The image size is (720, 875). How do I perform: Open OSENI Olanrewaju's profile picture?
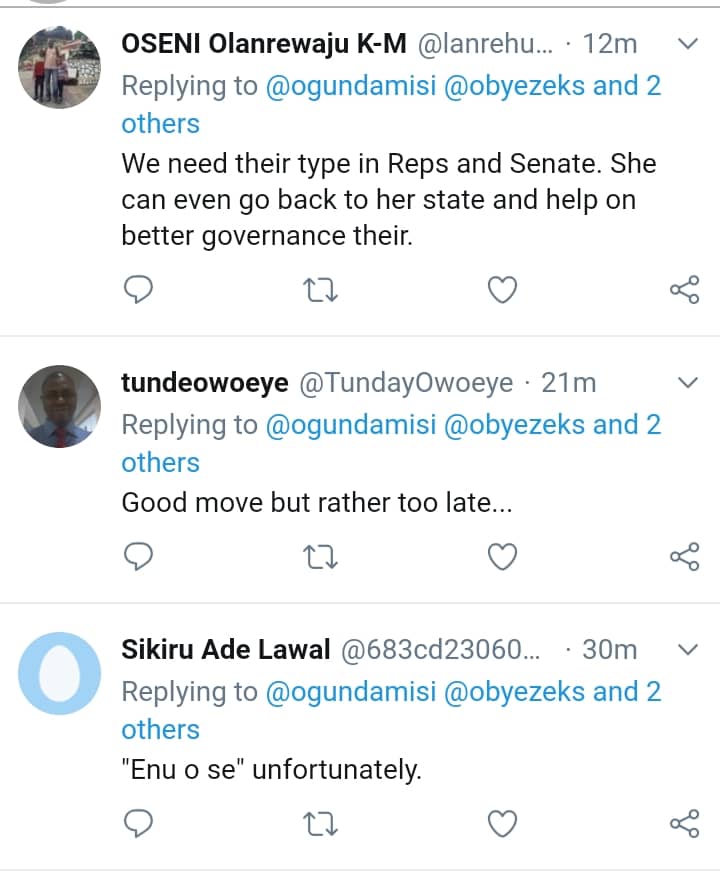pos(60,67)
